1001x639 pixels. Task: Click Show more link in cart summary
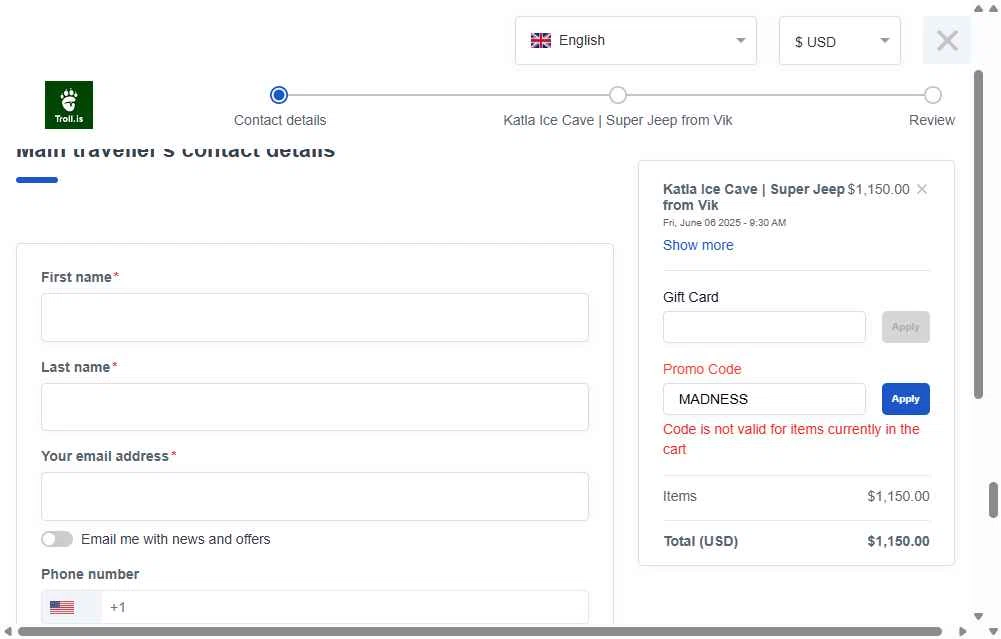coord(698,245)
